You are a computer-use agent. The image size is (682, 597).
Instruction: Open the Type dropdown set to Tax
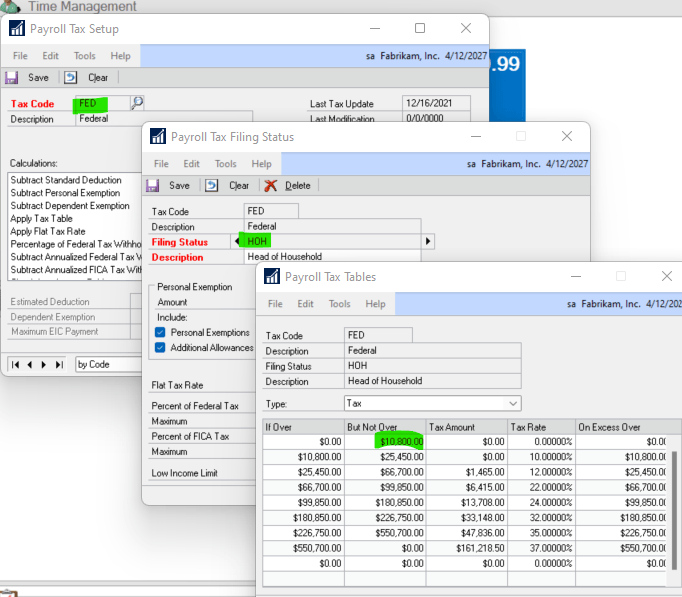513,404
